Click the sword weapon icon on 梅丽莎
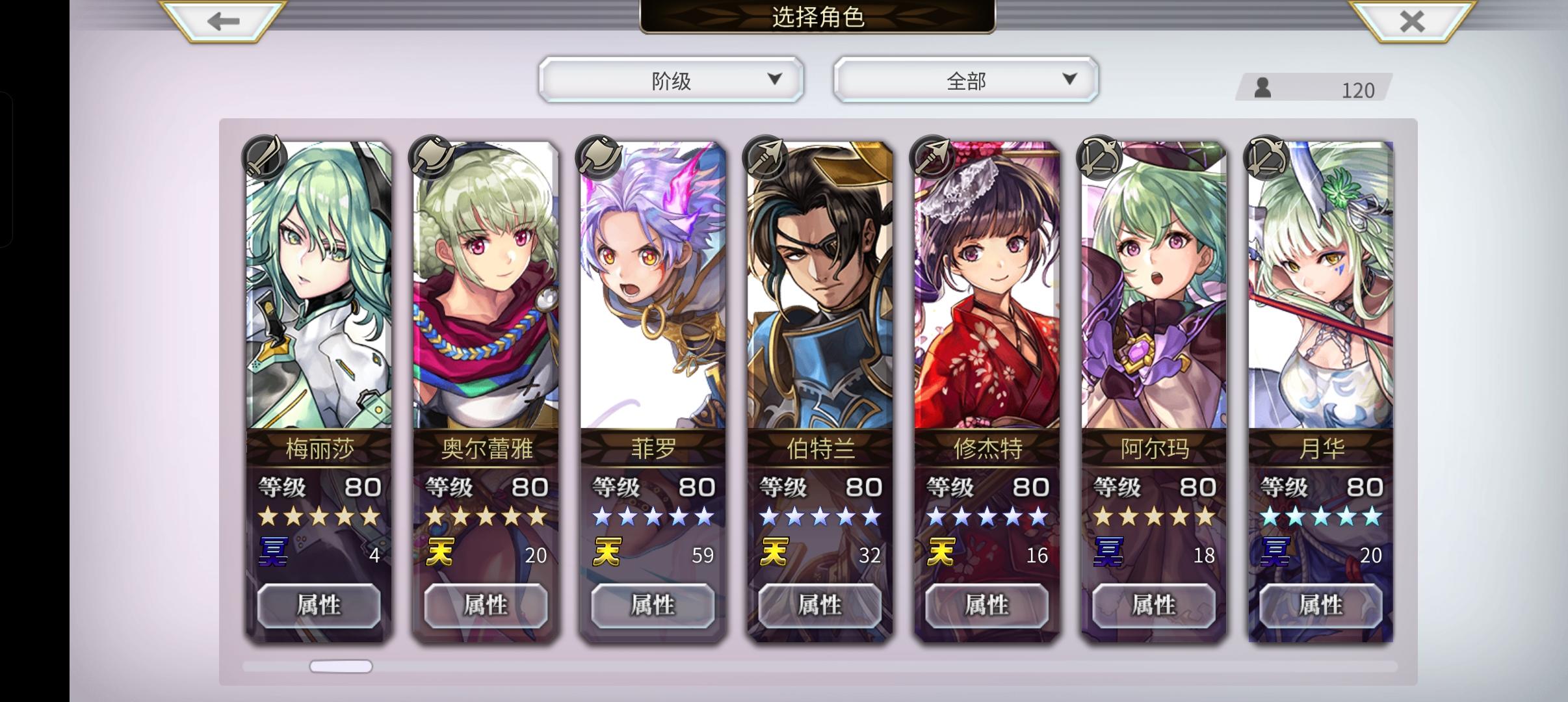The image size is (1568, 702). [264, 158]
